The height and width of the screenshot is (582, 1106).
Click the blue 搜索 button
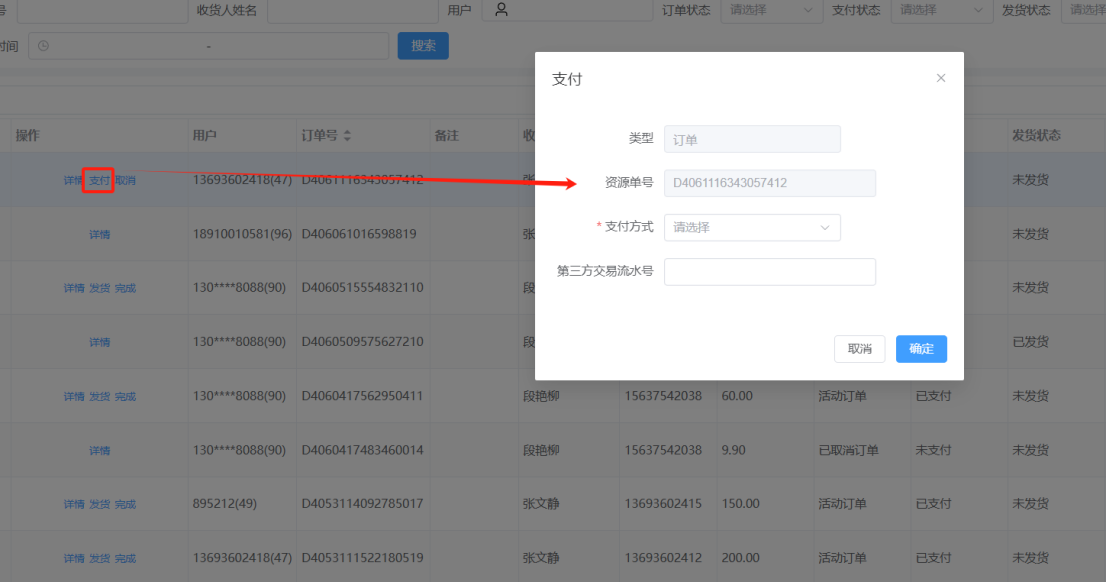coord(423,46)
